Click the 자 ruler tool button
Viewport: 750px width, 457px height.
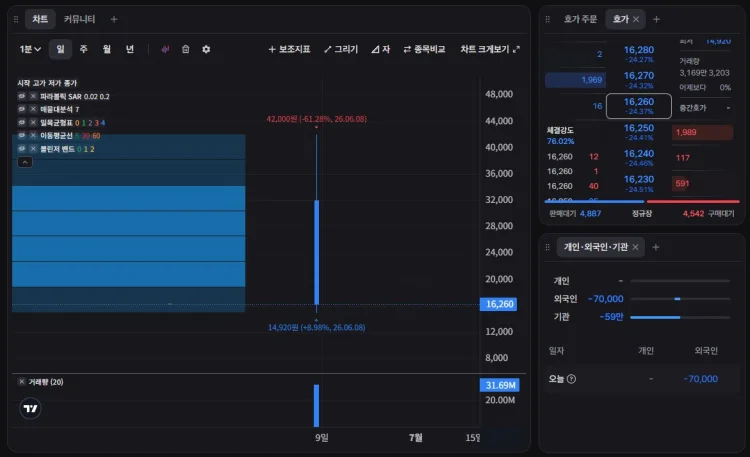pyautogui.click(x=381, y=49)
